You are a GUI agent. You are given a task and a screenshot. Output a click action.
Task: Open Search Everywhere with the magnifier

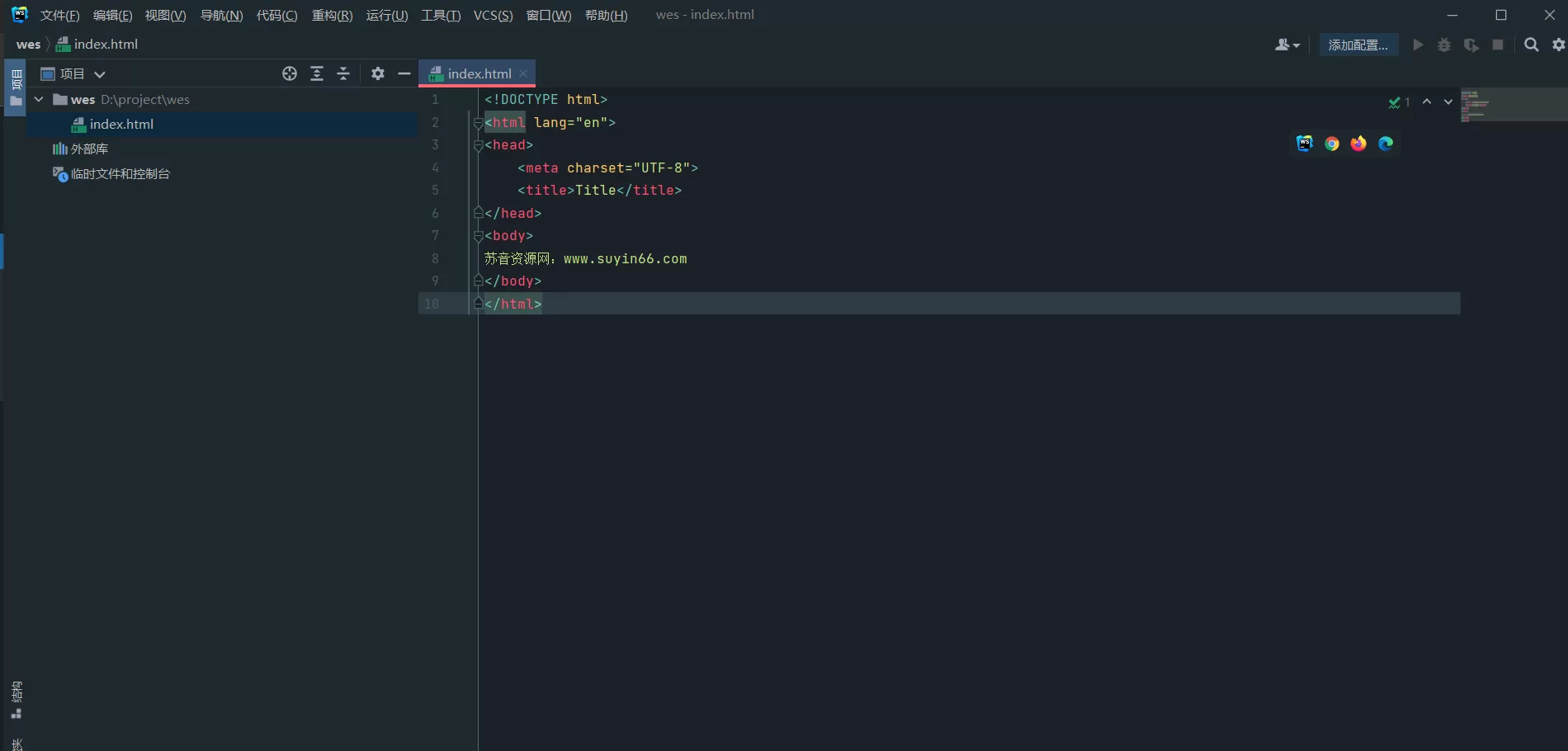1531,45
